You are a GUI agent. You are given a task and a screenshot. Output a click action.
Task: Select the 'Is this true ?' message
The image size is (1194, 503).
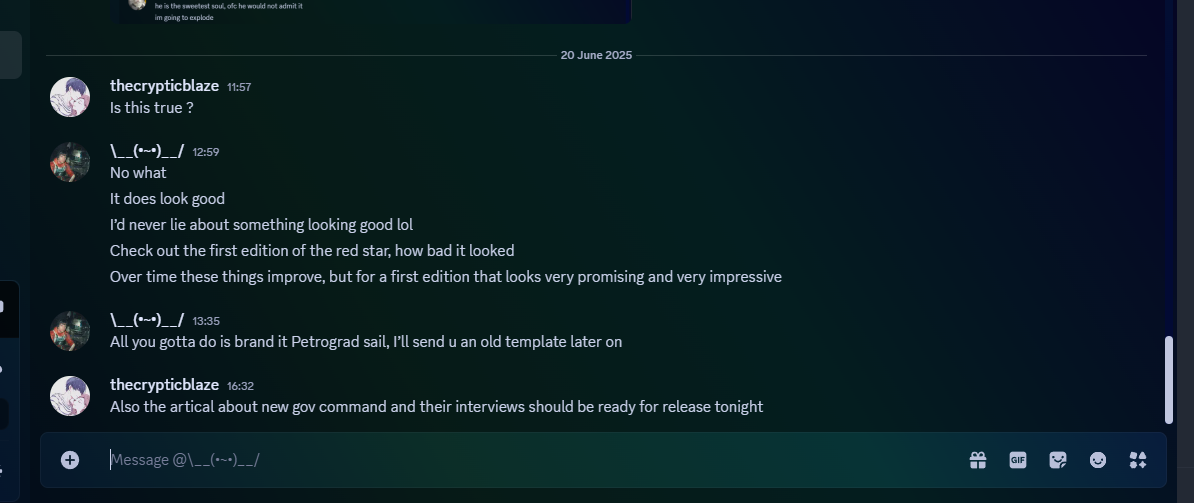[x=152, y=107]
